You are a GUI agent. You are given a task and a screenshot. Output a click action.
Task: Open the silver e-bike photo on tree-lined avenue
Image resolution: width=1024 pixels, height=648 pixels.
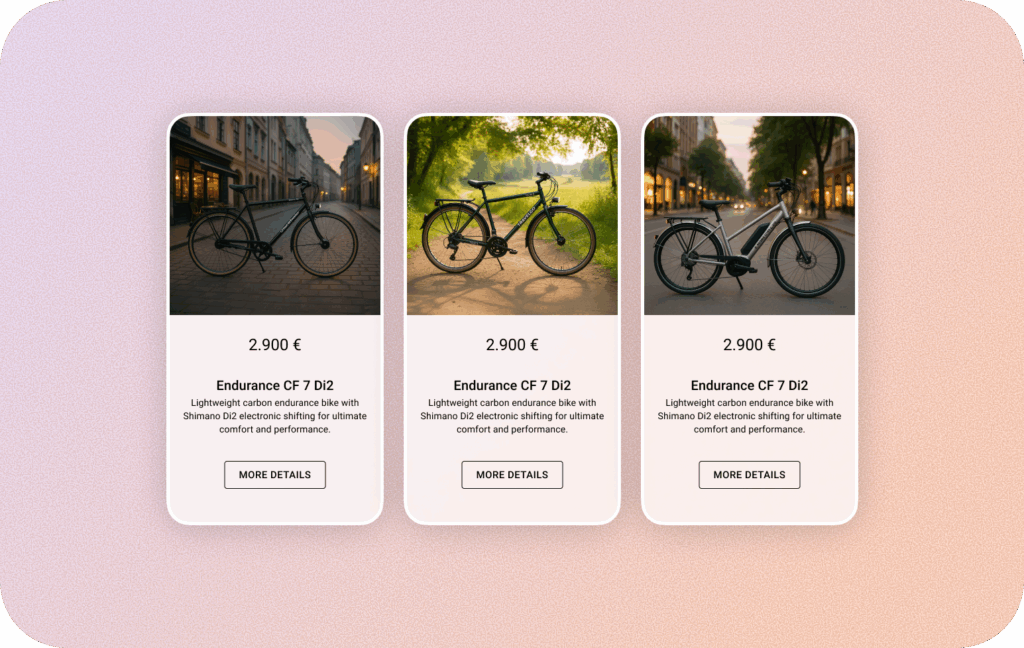point(749,216)
